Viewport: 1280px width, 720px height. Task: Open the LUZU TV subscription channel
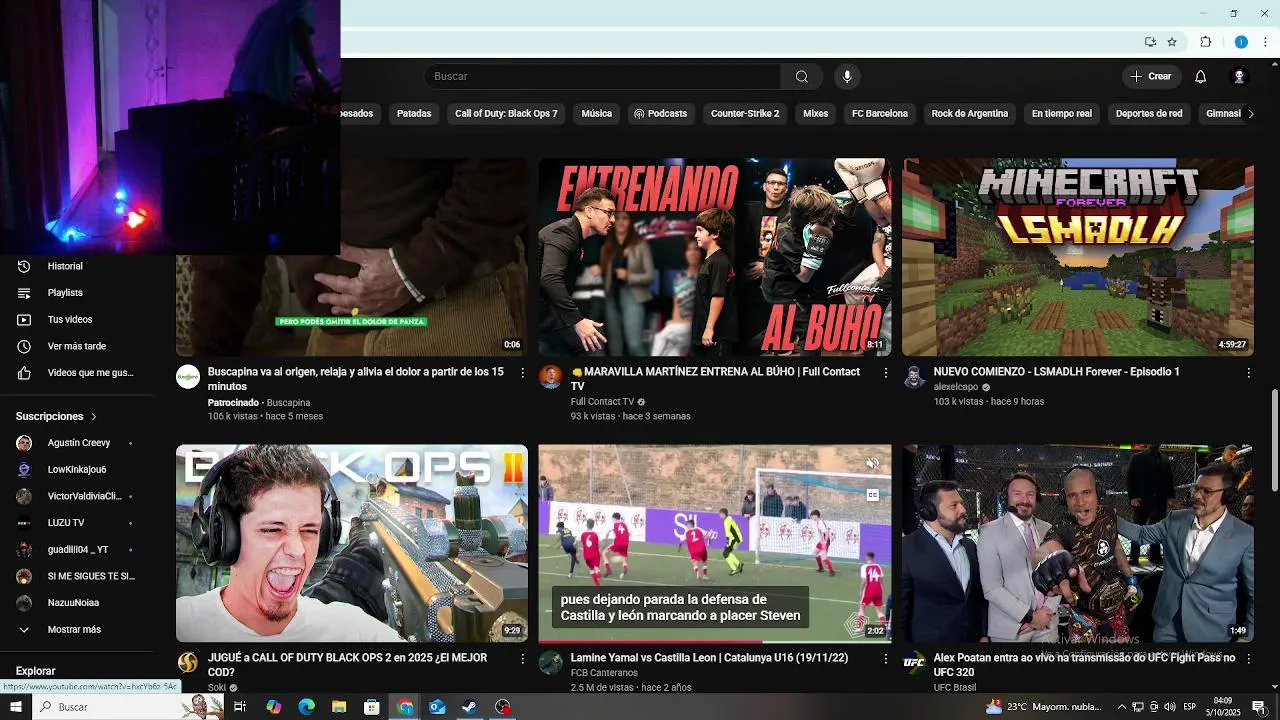(76, 523)
